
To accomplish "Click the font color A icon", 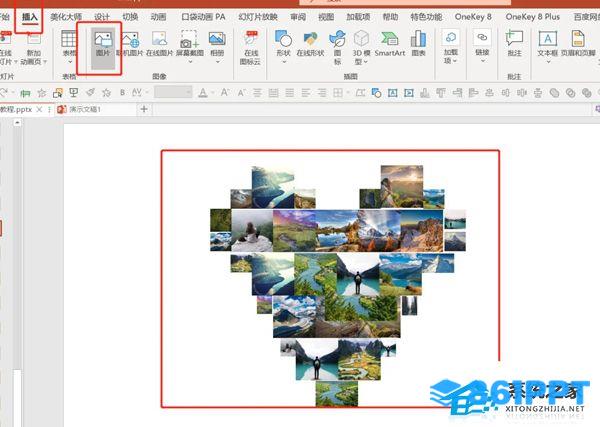I will point(203,92).
